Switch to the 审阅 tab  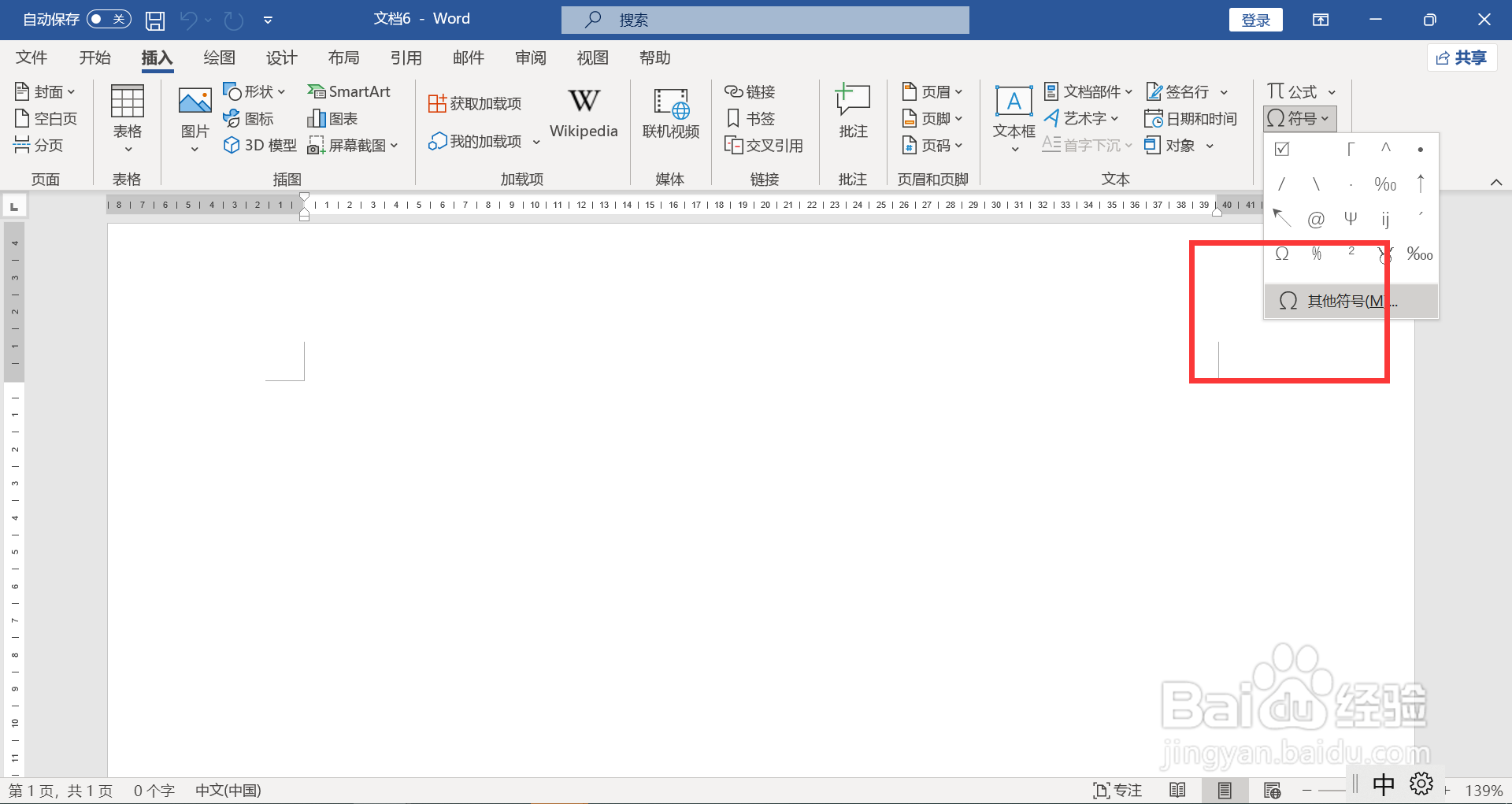coord(530,57)
